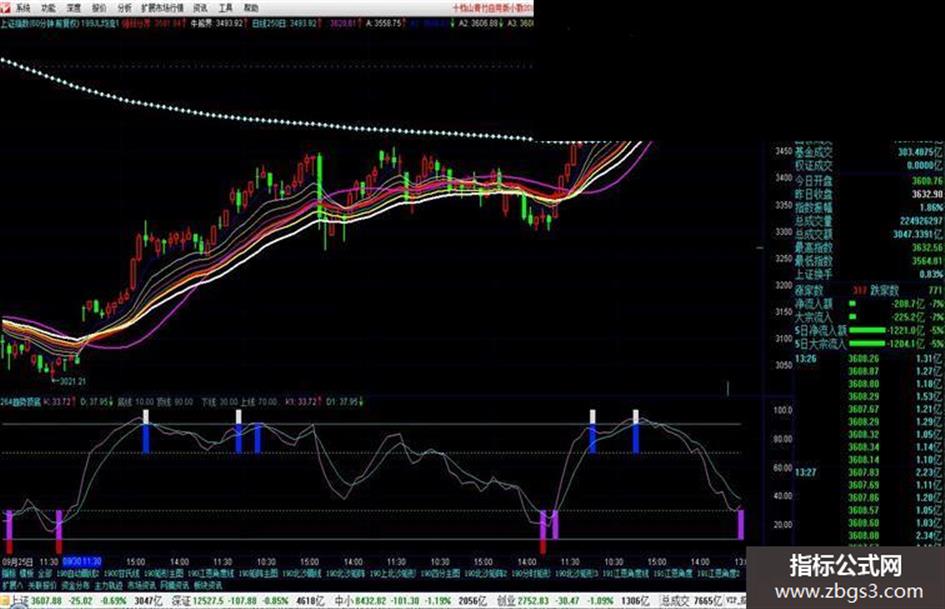
Task: Open the 报价 menu
Action: (x=99, y=8)
